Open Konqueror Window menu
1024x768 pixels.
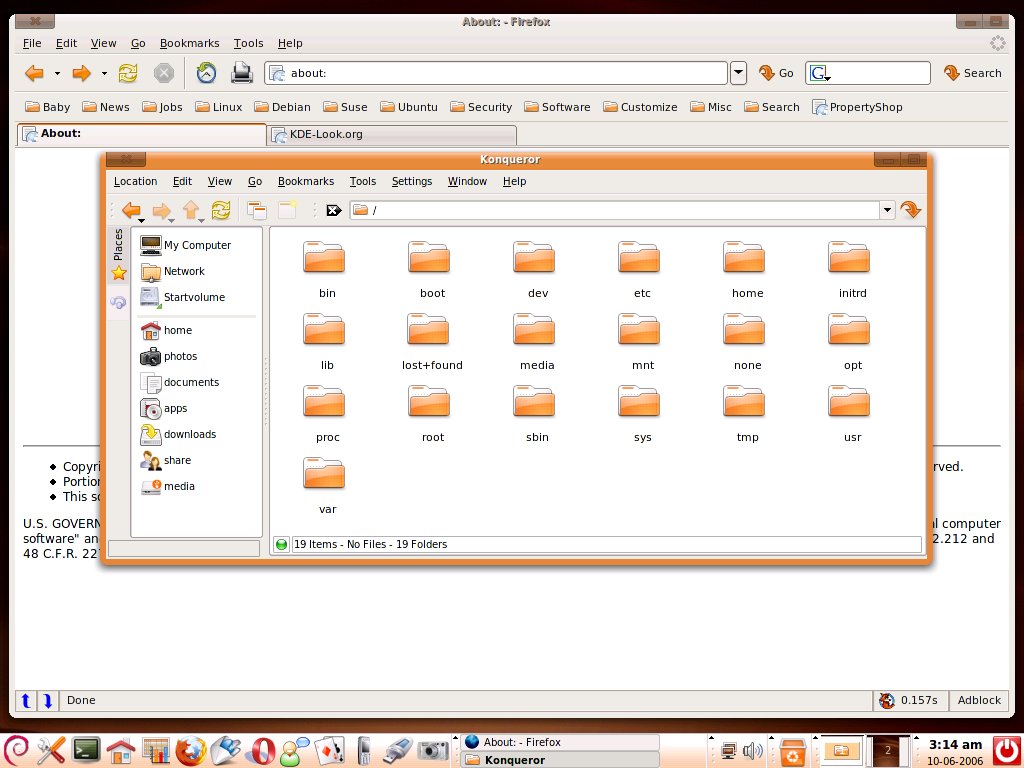467,182
